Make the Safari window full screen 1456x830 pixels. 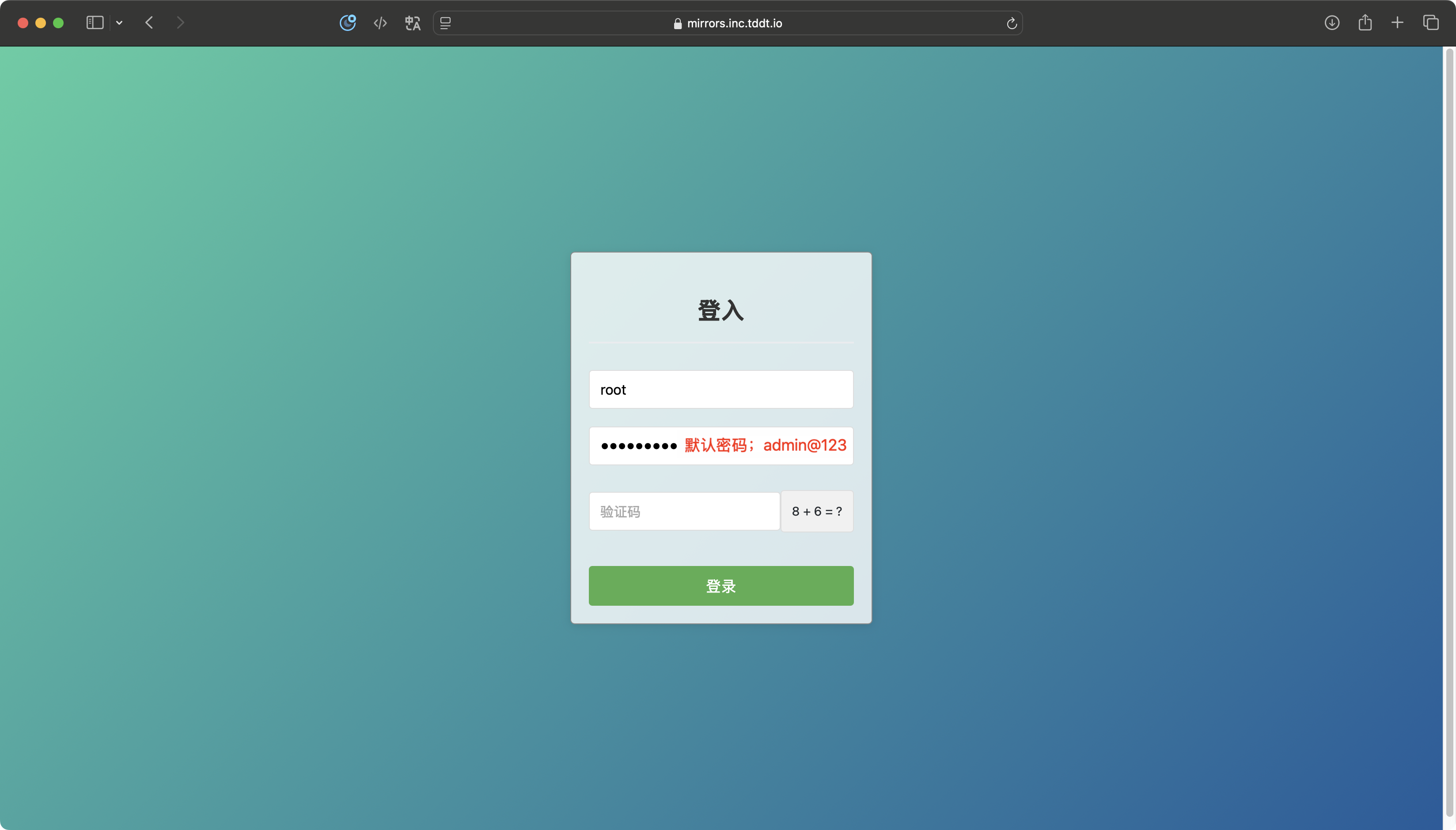[58, 23]
